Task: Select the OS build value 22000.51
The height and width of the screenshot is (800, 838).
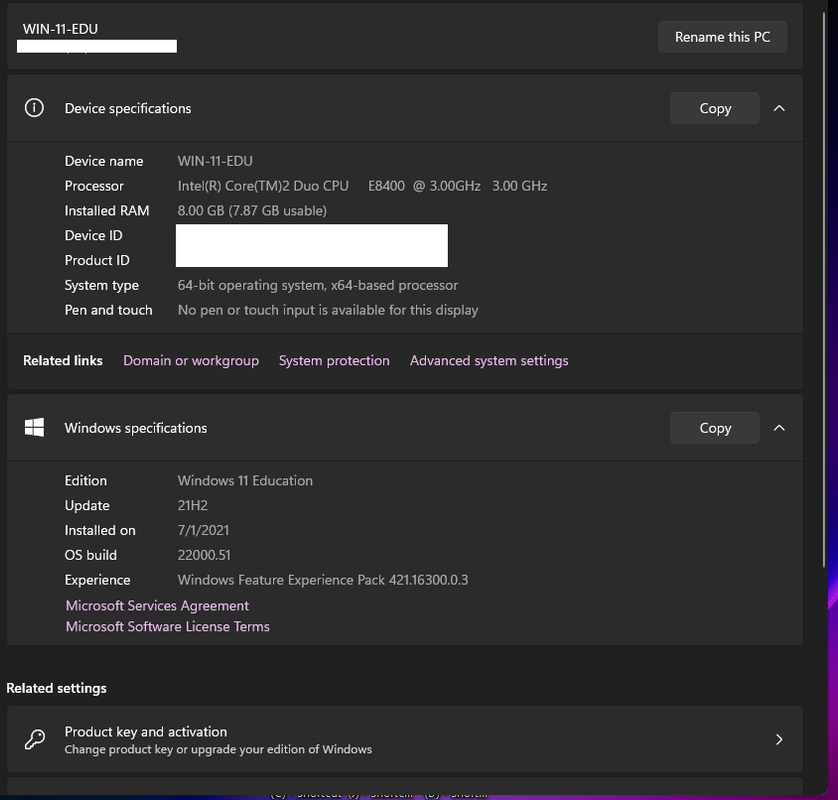Action: 204,555
